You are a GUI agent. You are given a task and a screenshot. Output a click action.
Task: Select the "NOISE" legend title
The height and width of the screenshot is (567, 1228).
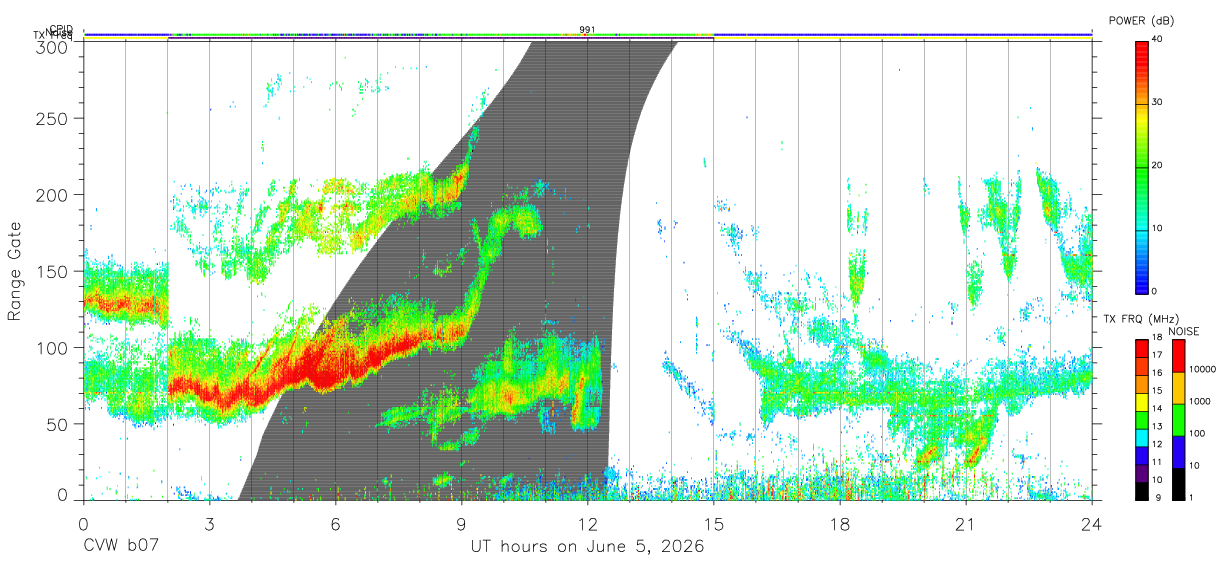(1183, 331)
